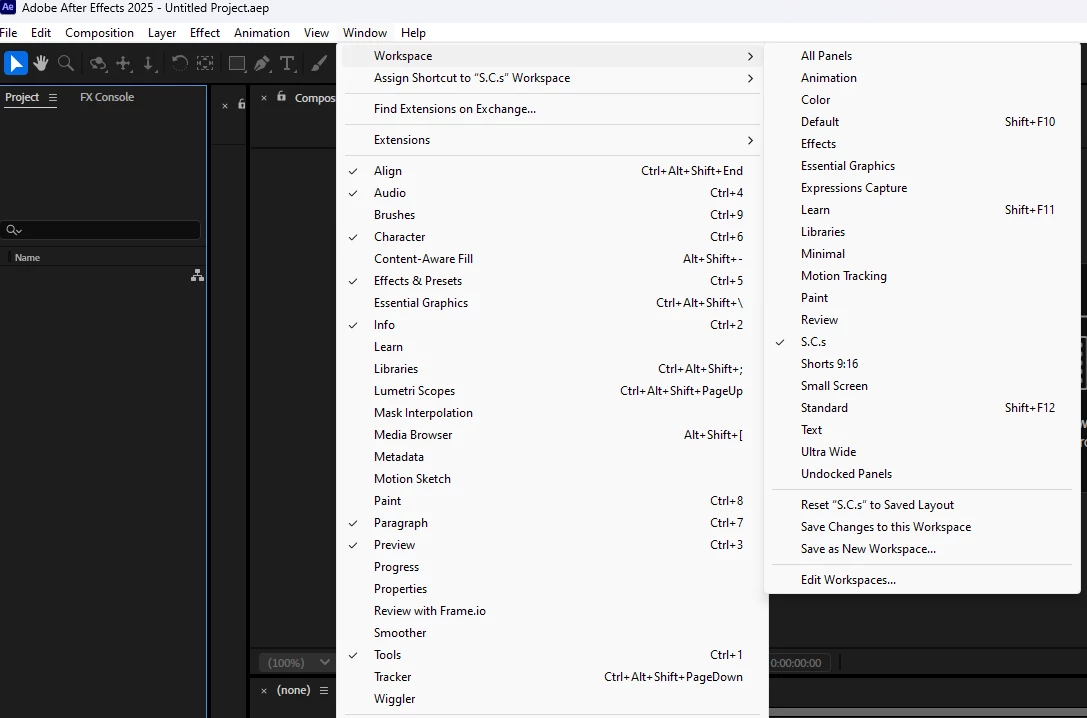The image size is (1087, 718).
Task: Click Save Changes to this Workspace
Action: tap(922, 527)
